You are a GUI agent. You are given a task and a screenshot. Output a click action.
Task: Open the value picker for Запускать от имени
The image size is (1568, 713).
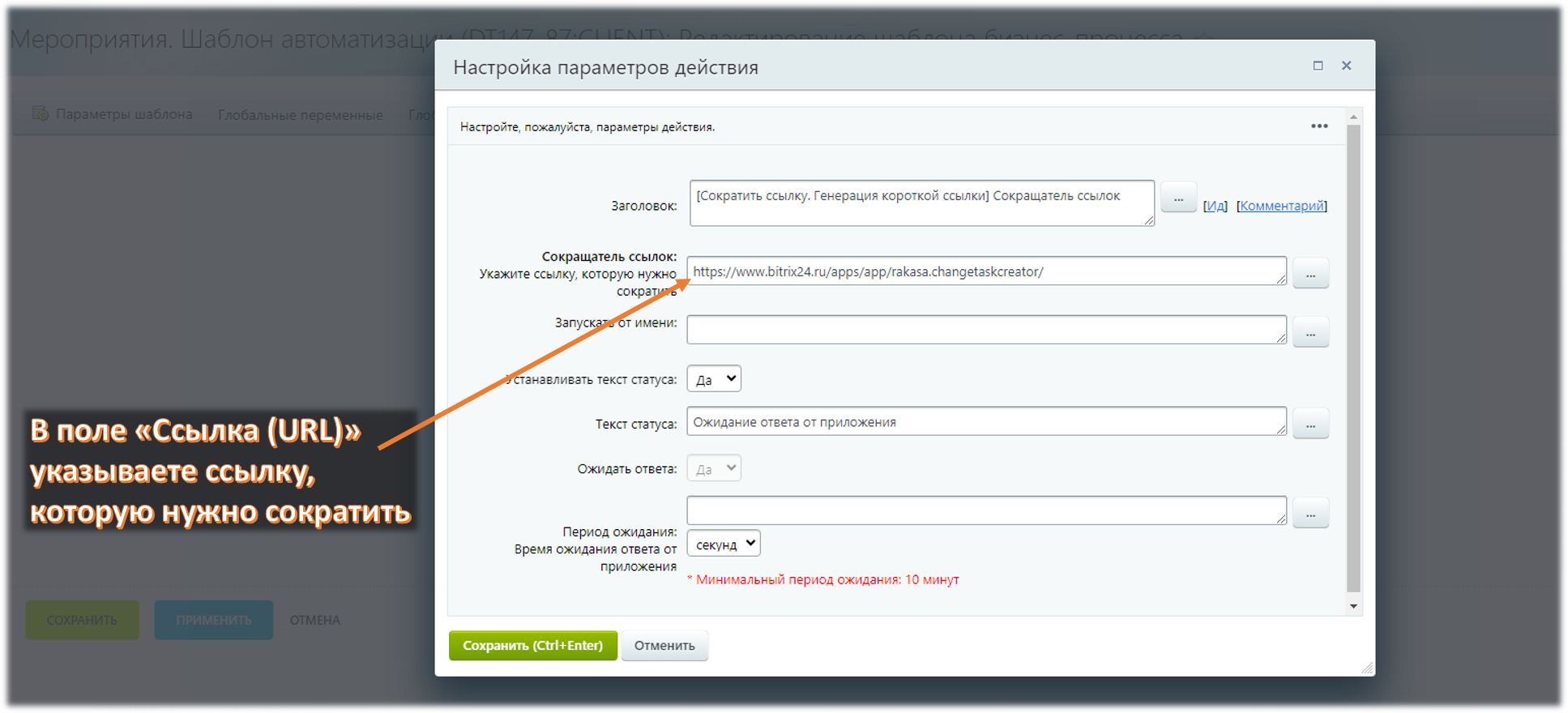coord(1310,332)
